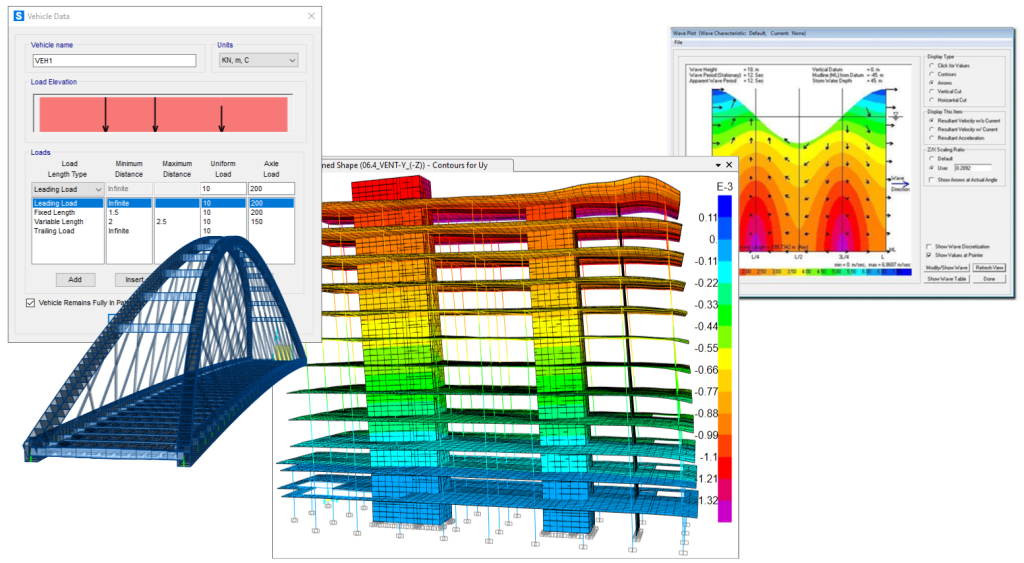
Task: Select Resultant Velocity w/ Current option
Action: [x=931, y=129]
